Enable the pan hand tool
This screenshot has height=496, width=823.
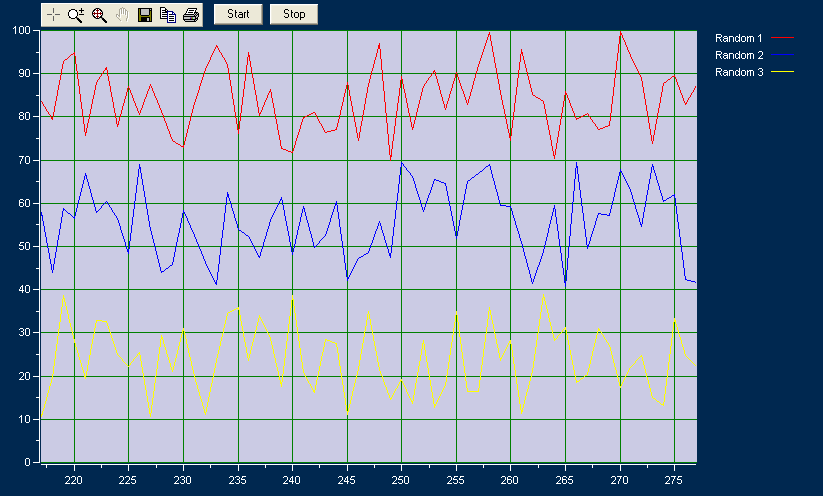click(x=122, y=14)
